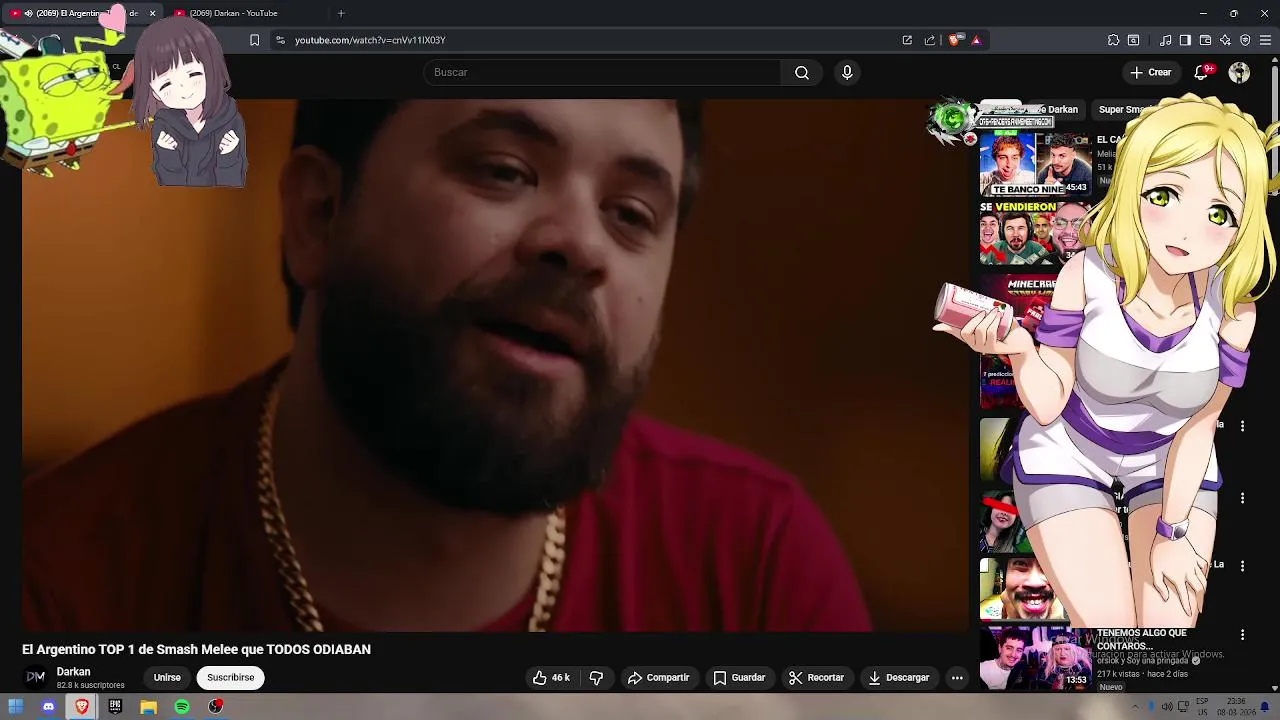The width and height of the screenshot is (1280, 720).
Task: Close the active YouTube tab
Action: (x=152, y=13)
